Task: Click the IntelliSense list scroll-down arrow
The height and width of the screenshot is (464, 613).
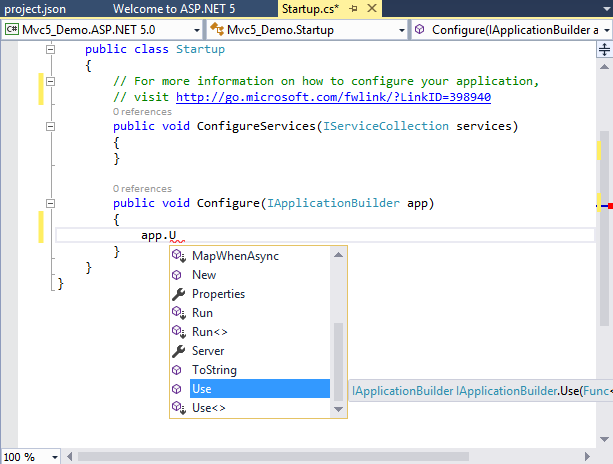Action: [x=339, y=409]
